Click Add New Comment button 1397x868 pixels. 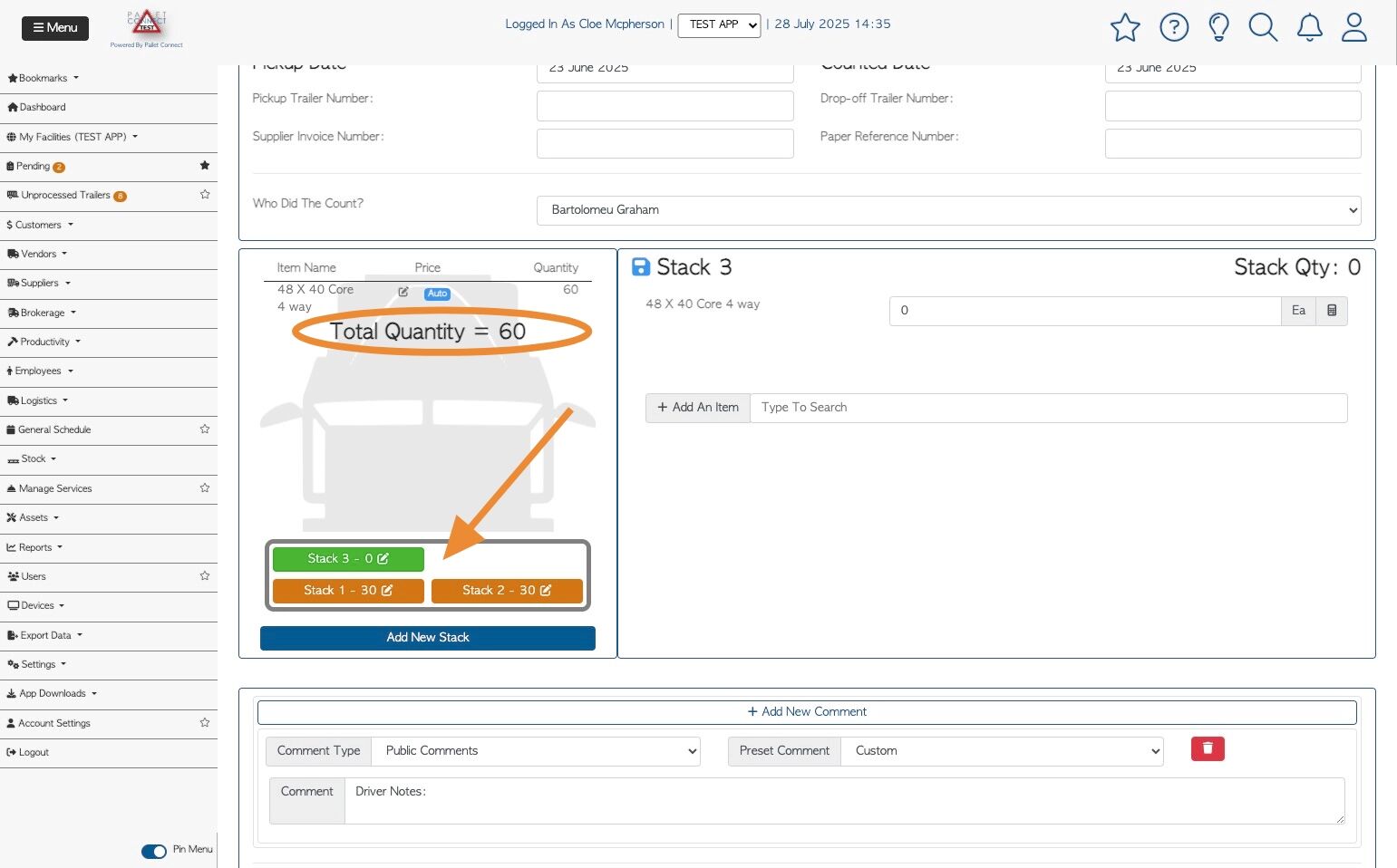[807, 712]
